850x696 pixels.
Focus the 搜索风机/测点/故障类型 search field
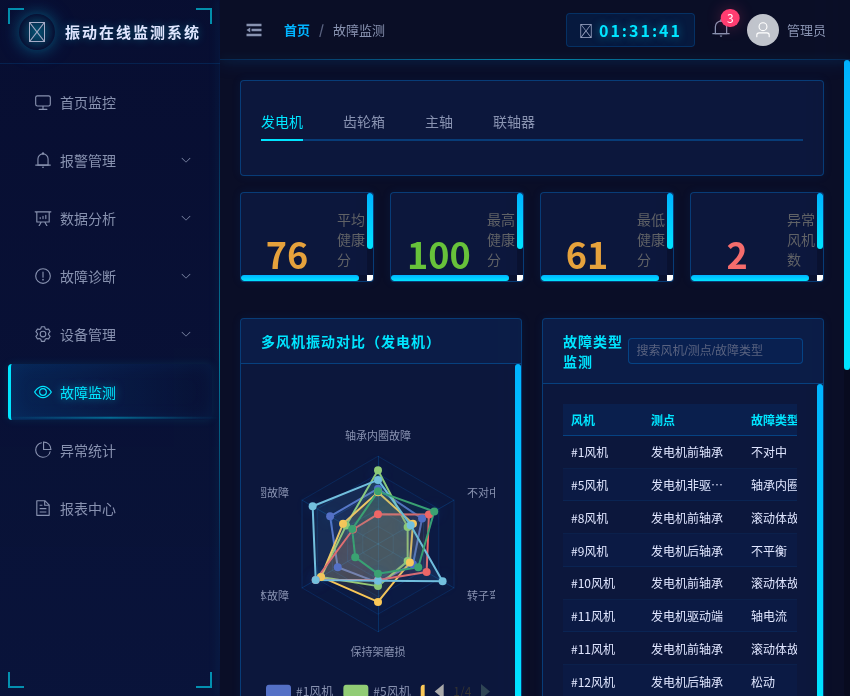[x=715, y=351]
